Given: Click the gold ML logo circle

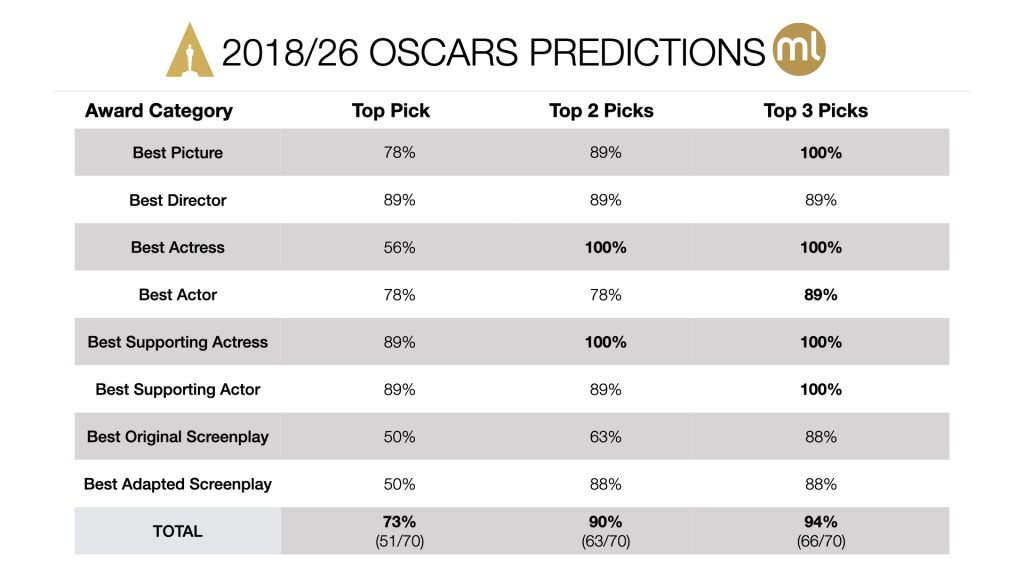Looking at the screenshot, I should pos(800,48).
